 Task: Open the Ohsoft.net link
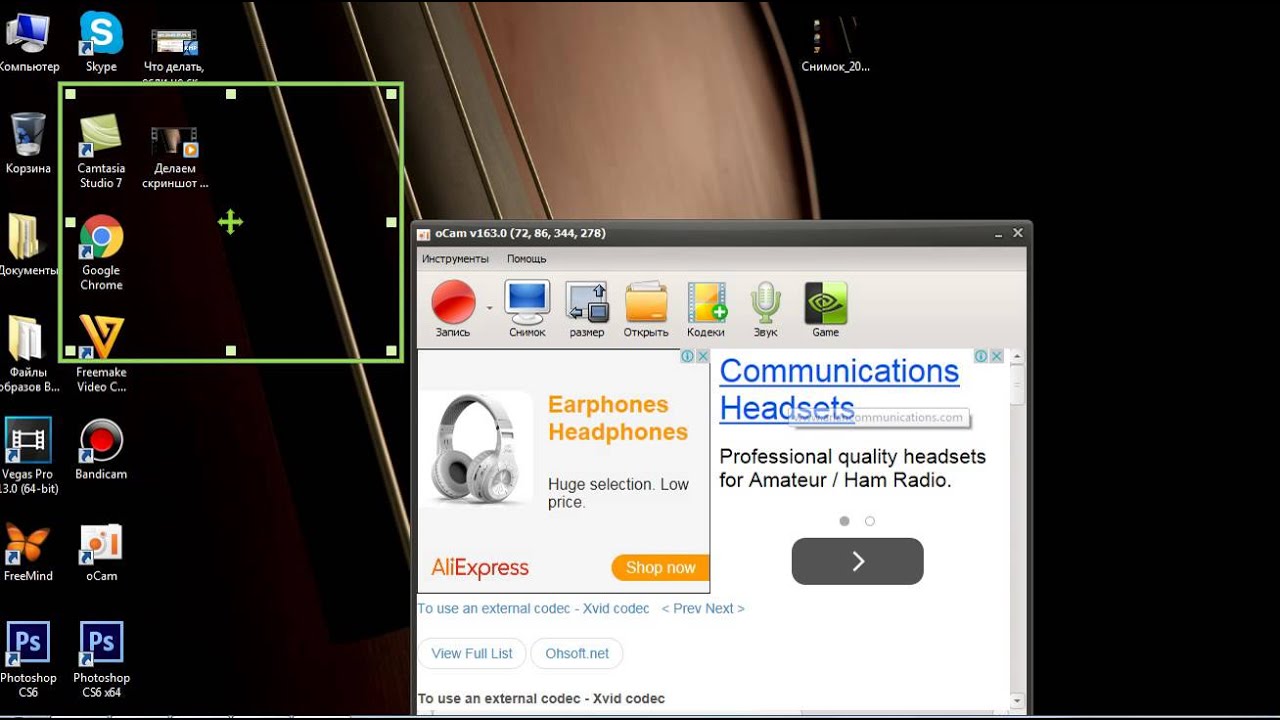pos(577,653)
